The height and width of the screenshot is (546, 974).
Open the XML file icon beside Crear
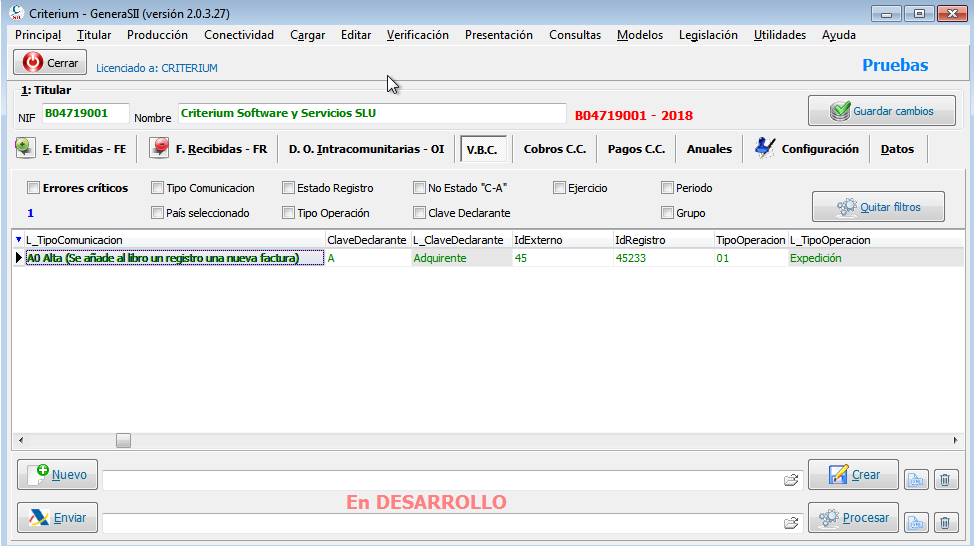coord(916,480)
